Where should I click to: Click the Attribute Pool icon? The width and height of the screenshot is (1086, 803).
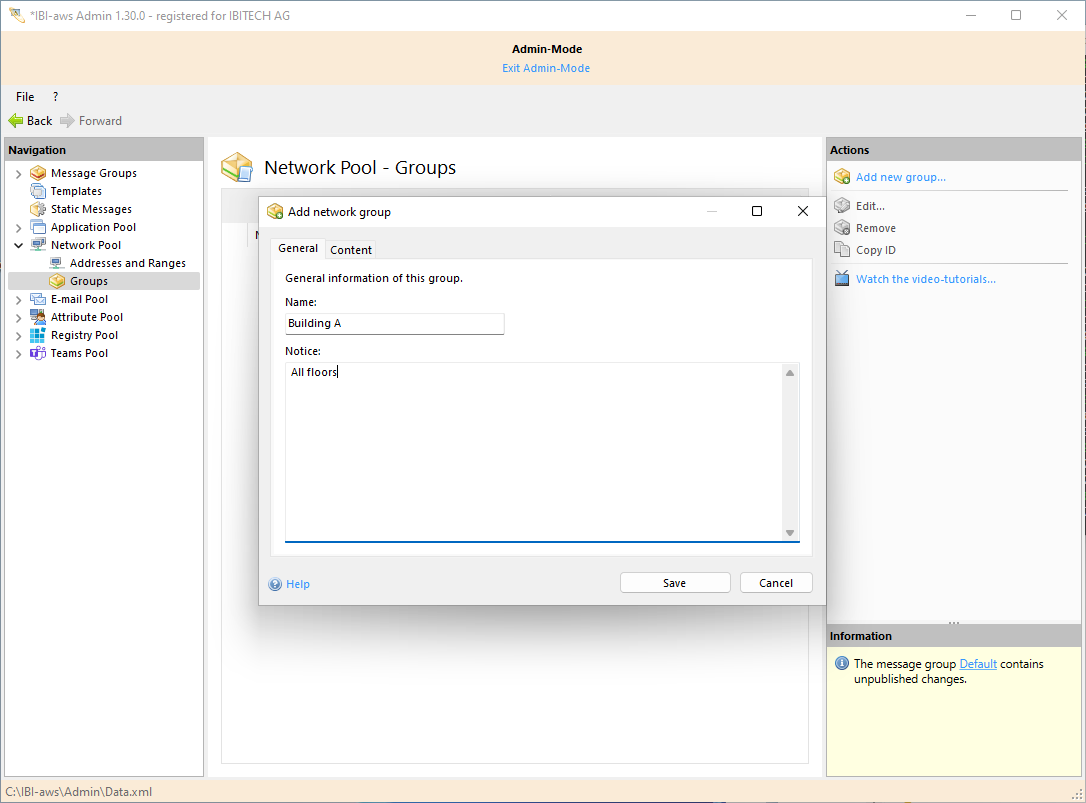(38, 317)
